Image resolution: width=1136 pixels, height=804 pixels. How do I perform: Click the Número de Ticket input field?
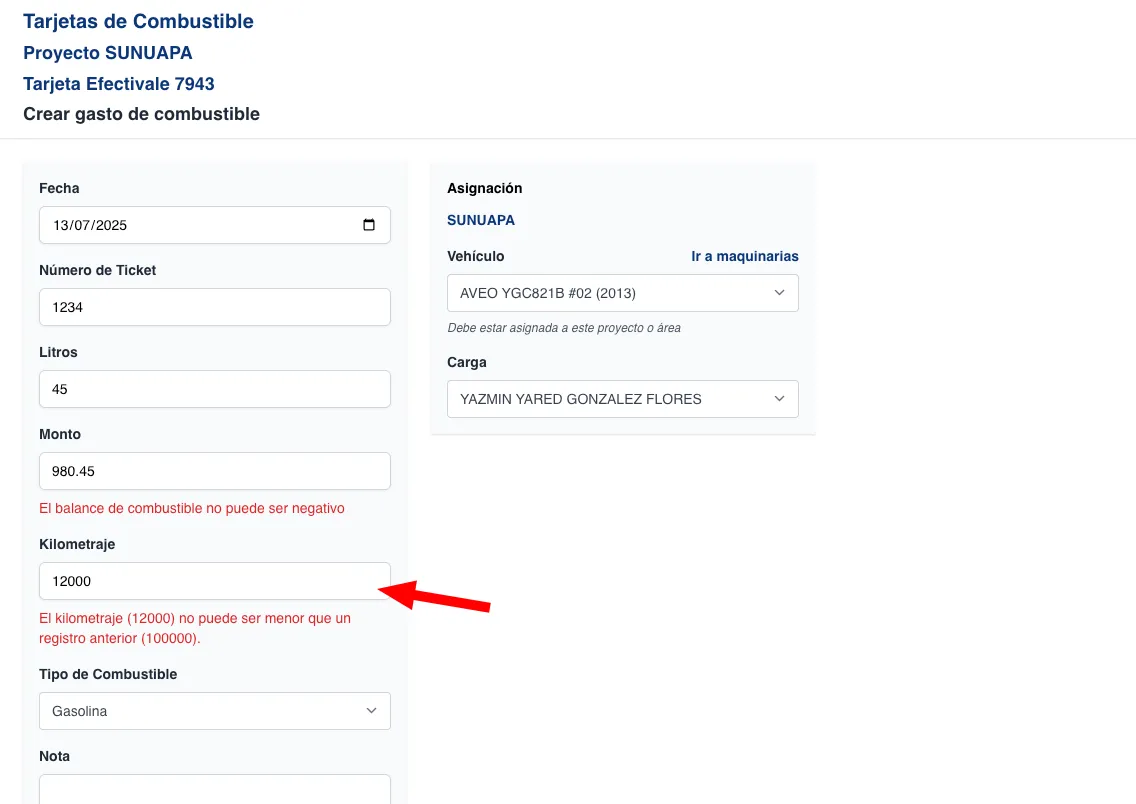[x=214, y=307]
